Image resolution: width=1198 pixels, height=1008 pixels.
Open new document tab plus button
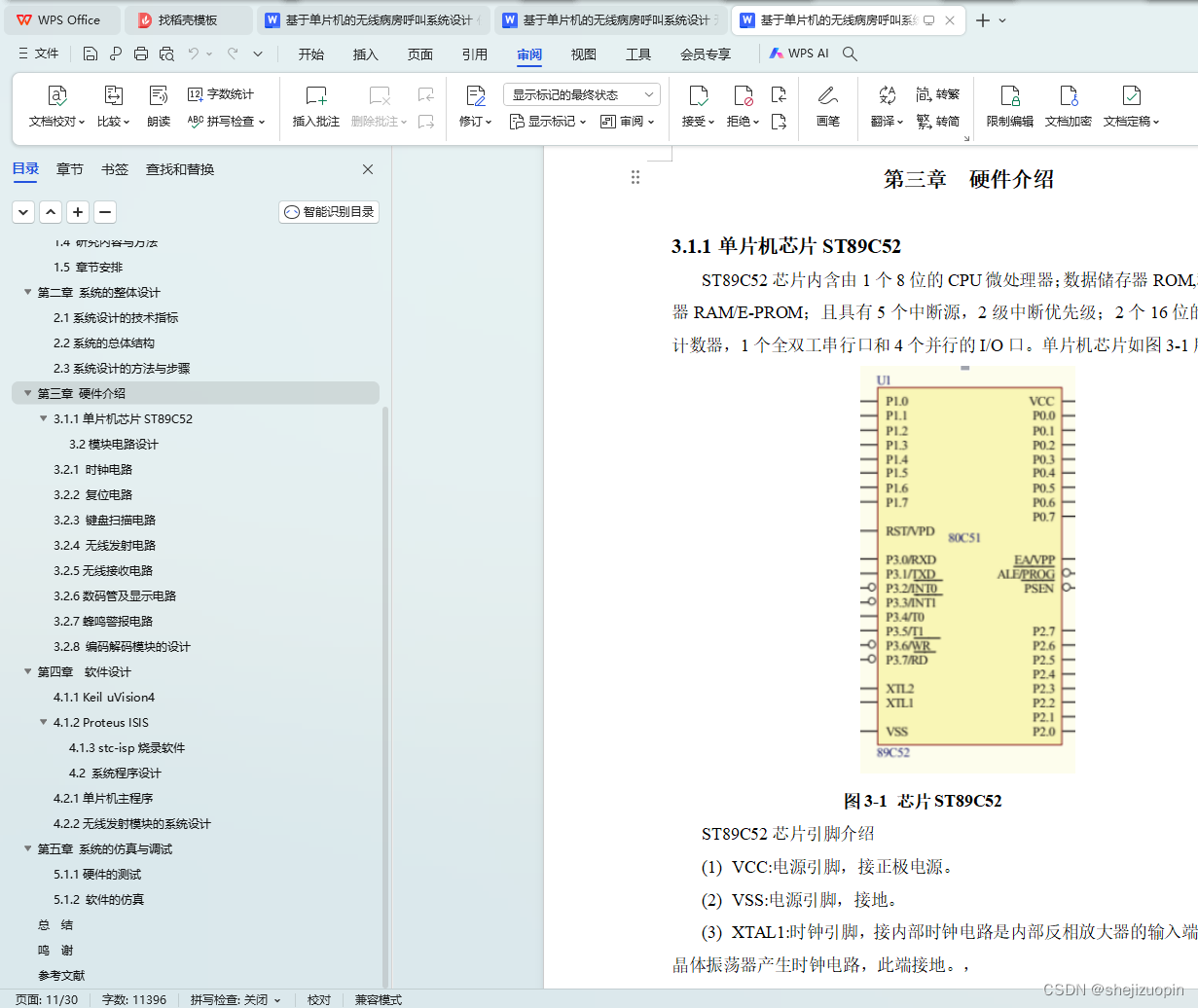pyautogui.click(x=983, y=19)
